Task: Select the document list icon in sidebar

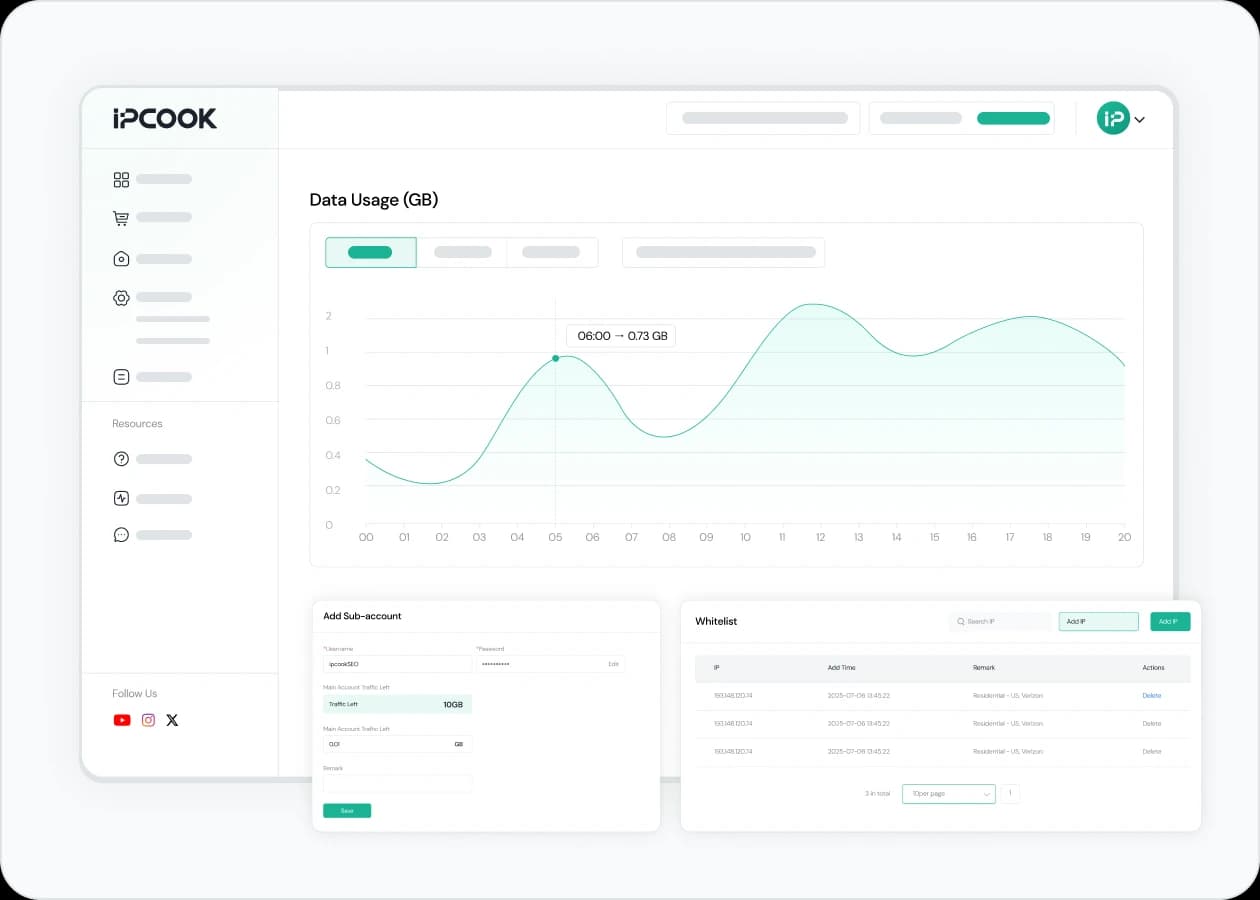Action: point(121,377)
